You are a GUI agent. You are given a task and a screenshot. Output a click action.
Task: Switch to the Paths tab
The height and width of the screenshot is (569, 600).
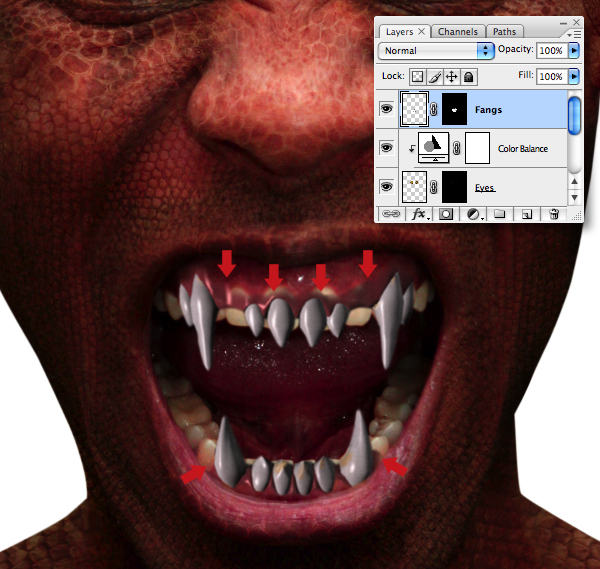[504, 31]
